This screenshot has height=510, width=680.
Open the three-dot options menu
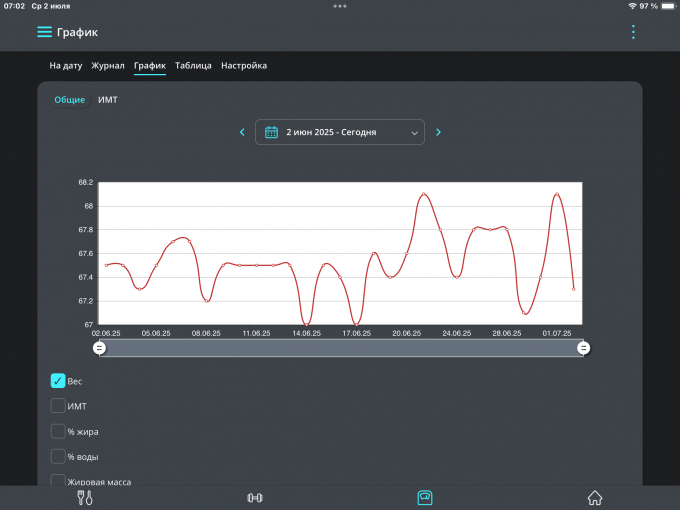coord(633,32)
